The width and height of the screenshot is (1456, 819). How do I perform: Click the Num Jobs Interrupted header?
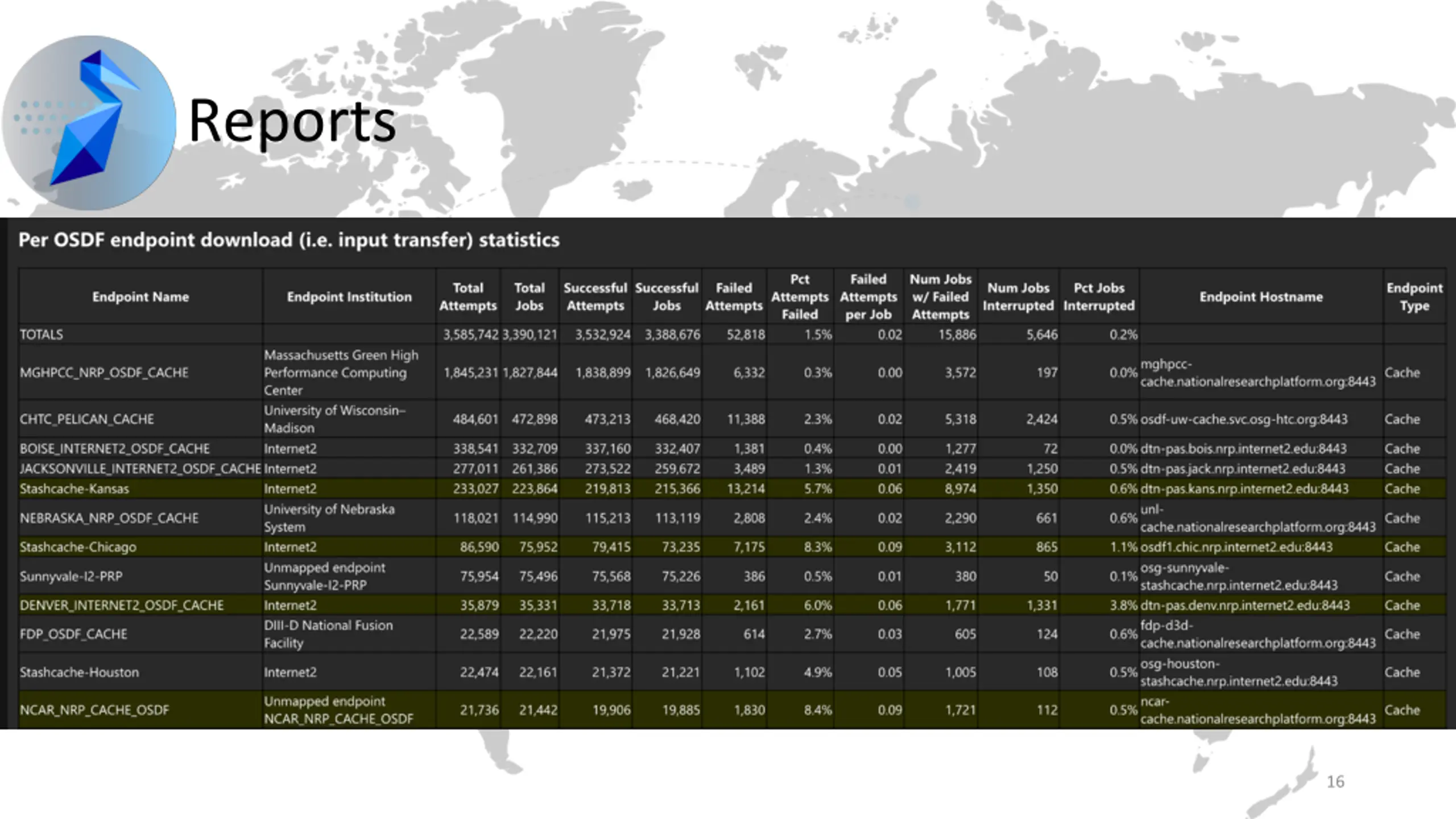click(1017, 297)
